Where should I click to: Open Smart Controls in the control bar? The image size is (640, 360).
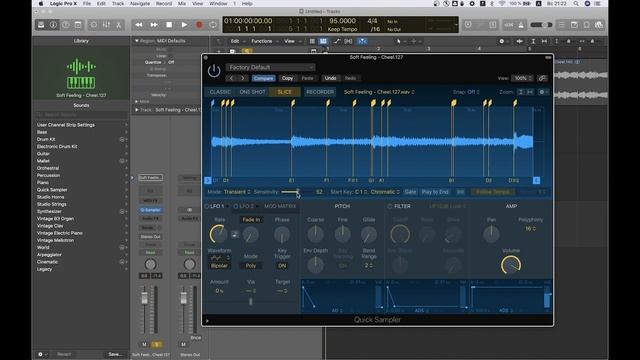pos(94,25)
